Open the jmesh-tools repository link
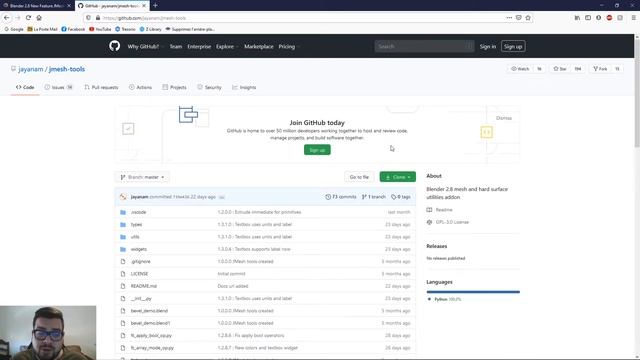 [67, 69]
